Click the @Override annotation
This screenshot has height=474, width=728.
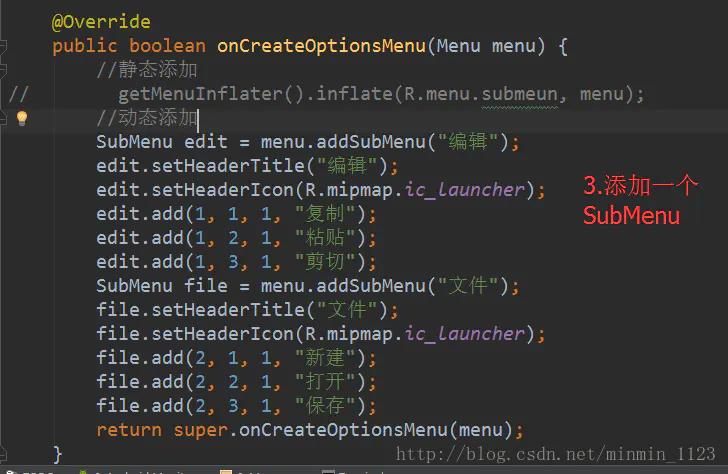tap(101, 22)
